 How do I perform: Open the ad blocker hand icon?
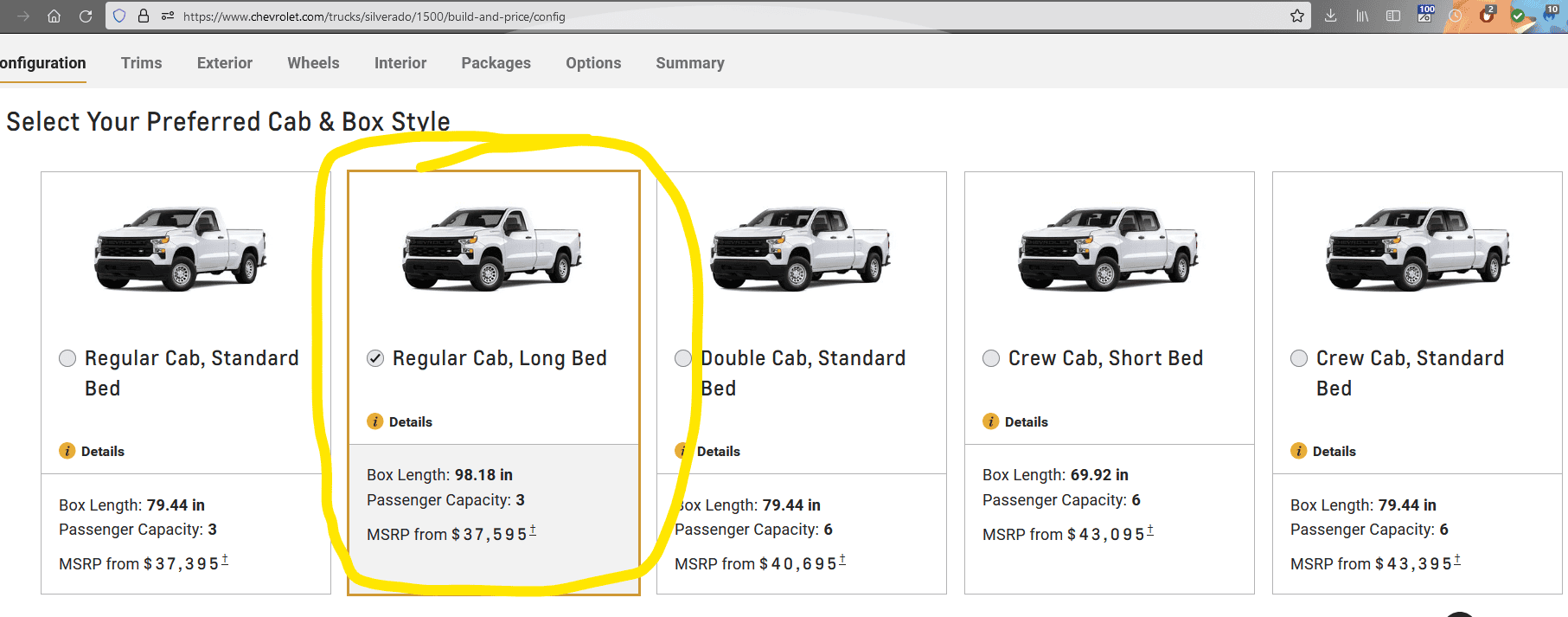1488,14
